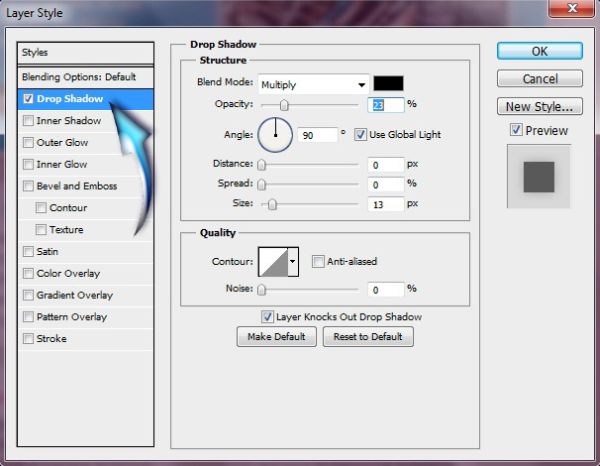Viewport: 600px width, 466px height.
Task: Select the Stroke row label
Action: pos(51,339)
